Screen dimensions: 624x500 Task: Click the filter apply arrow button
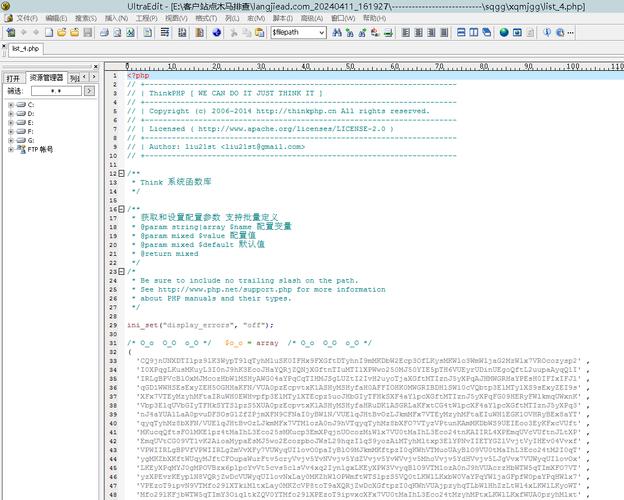90,91
